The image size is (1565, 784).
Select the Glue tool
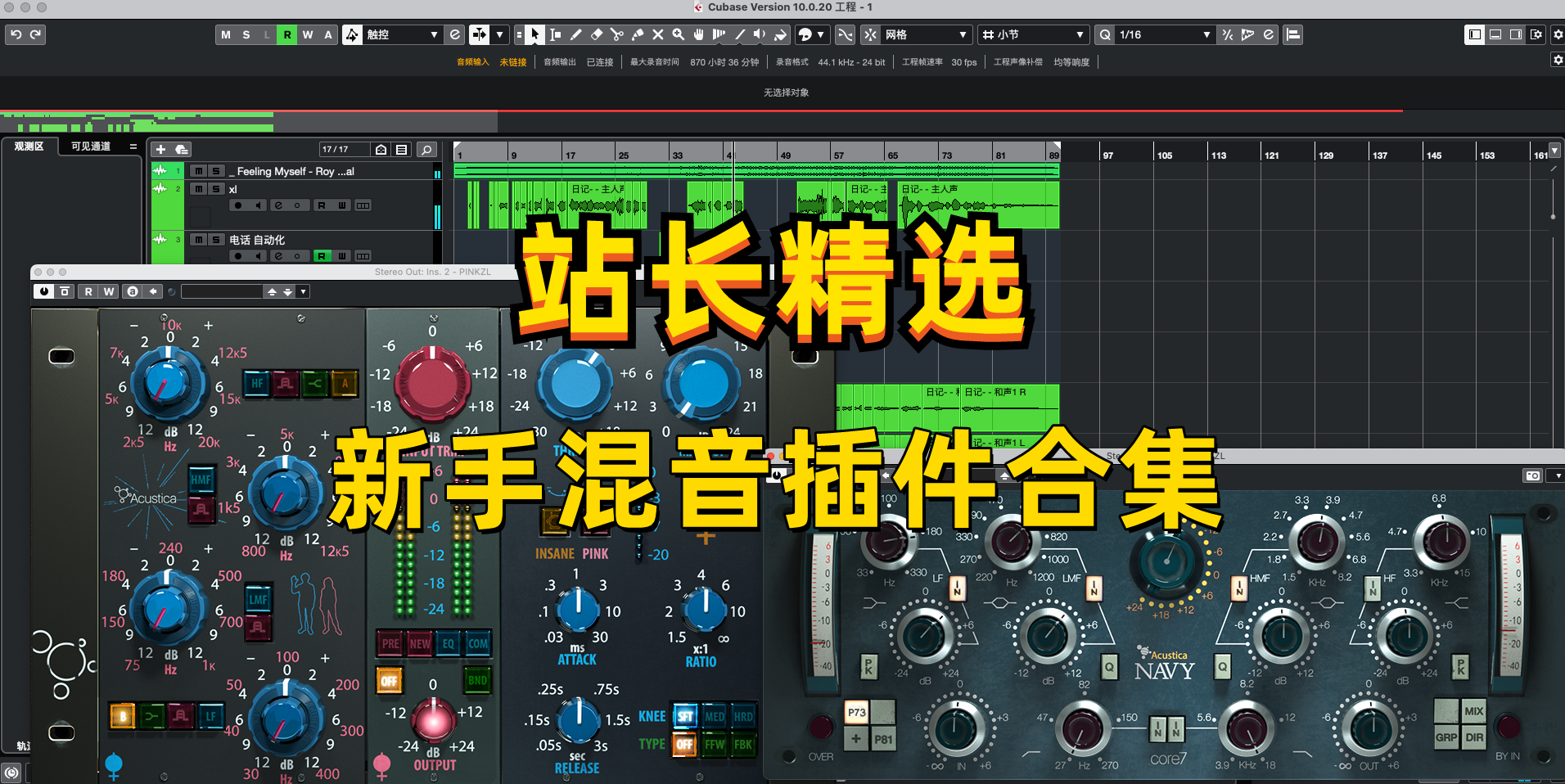(x=638, y=34)
